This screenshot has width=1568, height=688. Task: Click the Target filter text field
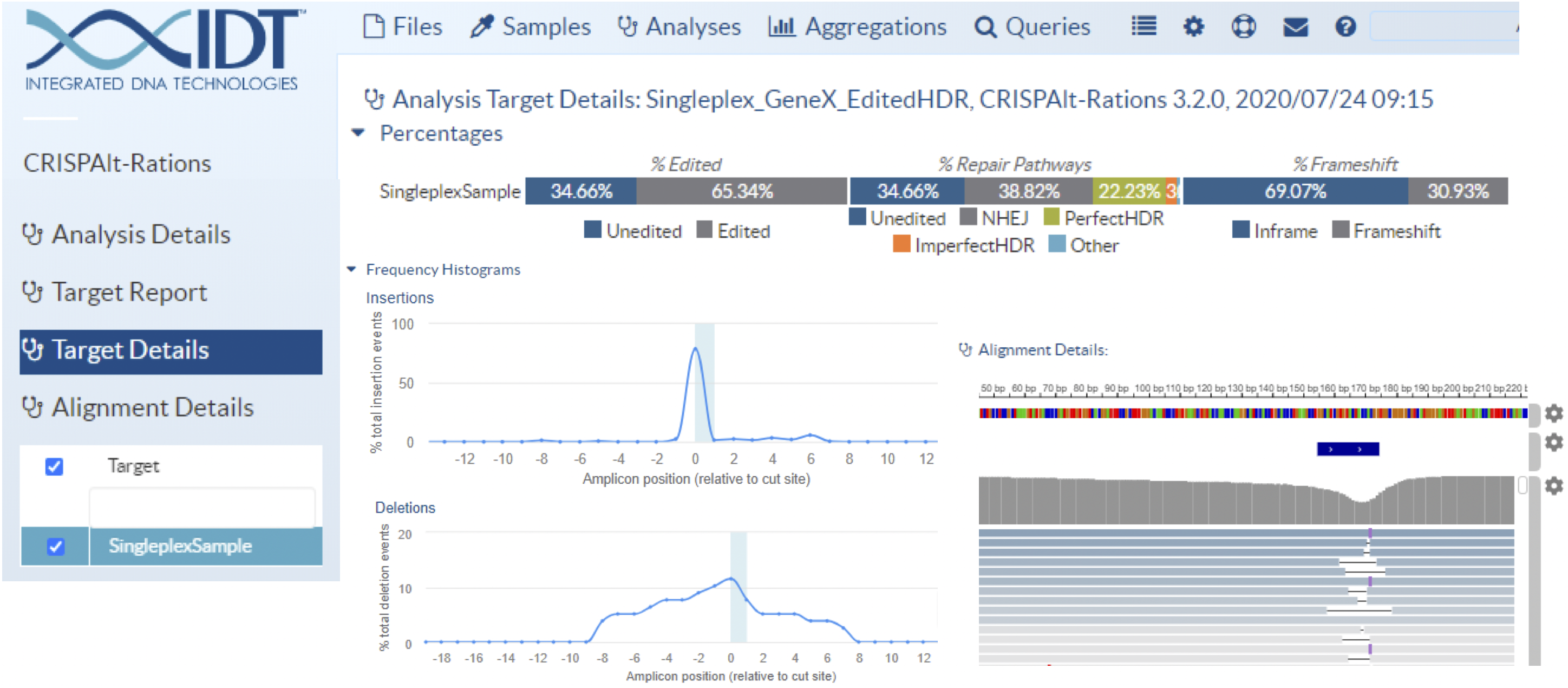coord(202,507)
